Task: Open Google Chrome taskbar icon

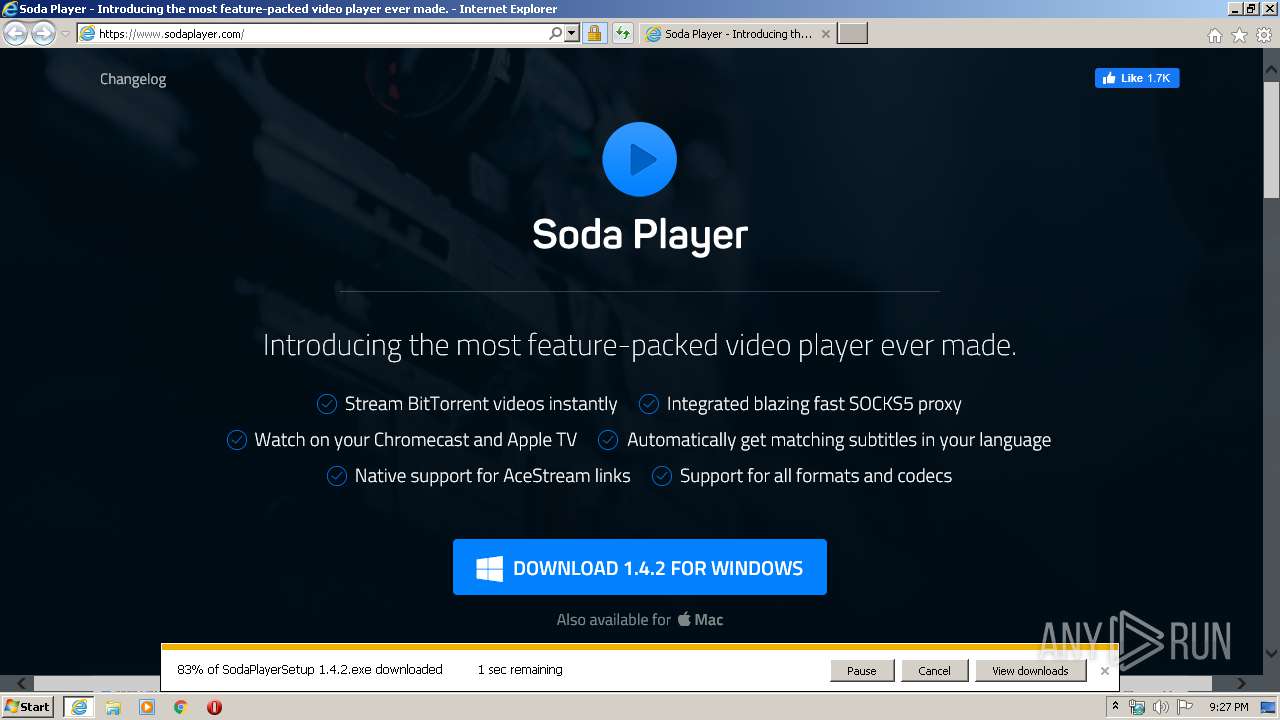Action: click(181, 707)
